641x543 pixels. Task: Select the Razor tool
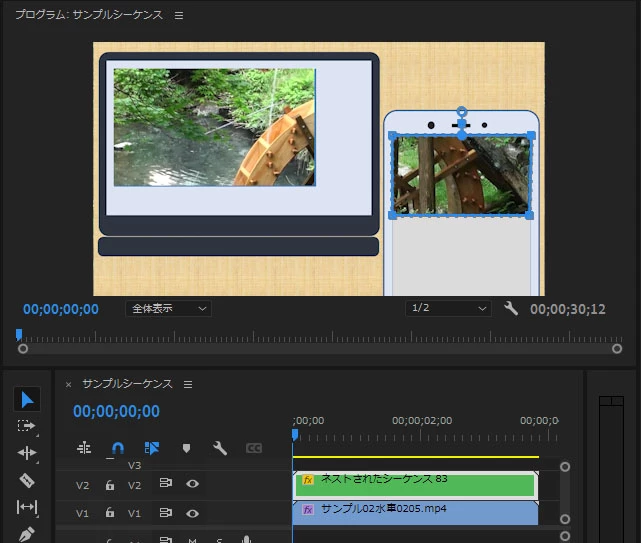tap(27, 480)
